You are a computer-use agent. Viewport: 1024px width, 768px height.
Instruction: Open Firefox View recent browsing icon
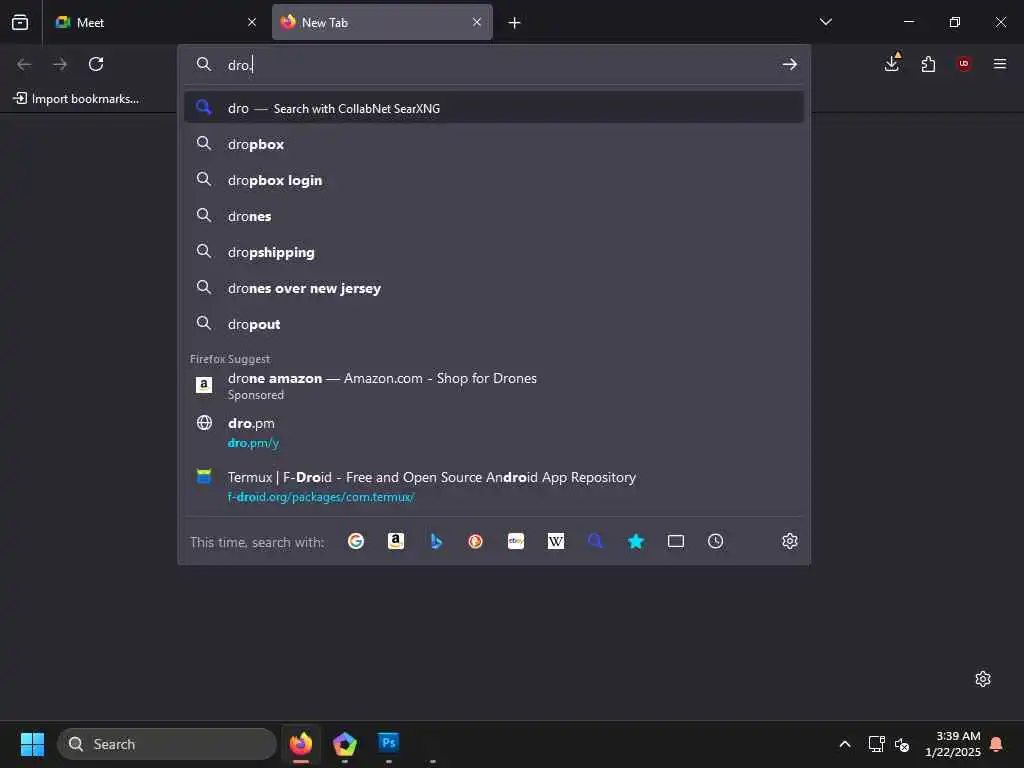coord(20,22)
